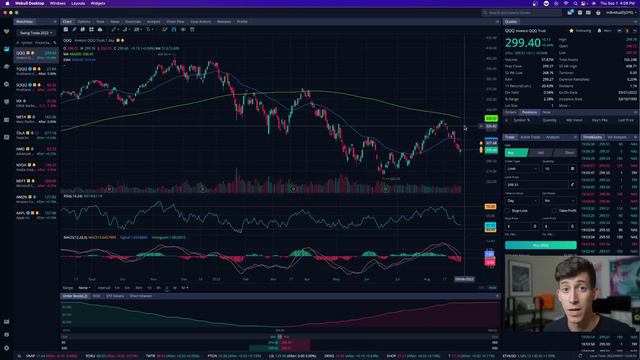The height and width of the screenshot is (360, 640).
Task: Enable the Stop Loss checkbox
Action: pyautogui.click(x=508, y=211)
